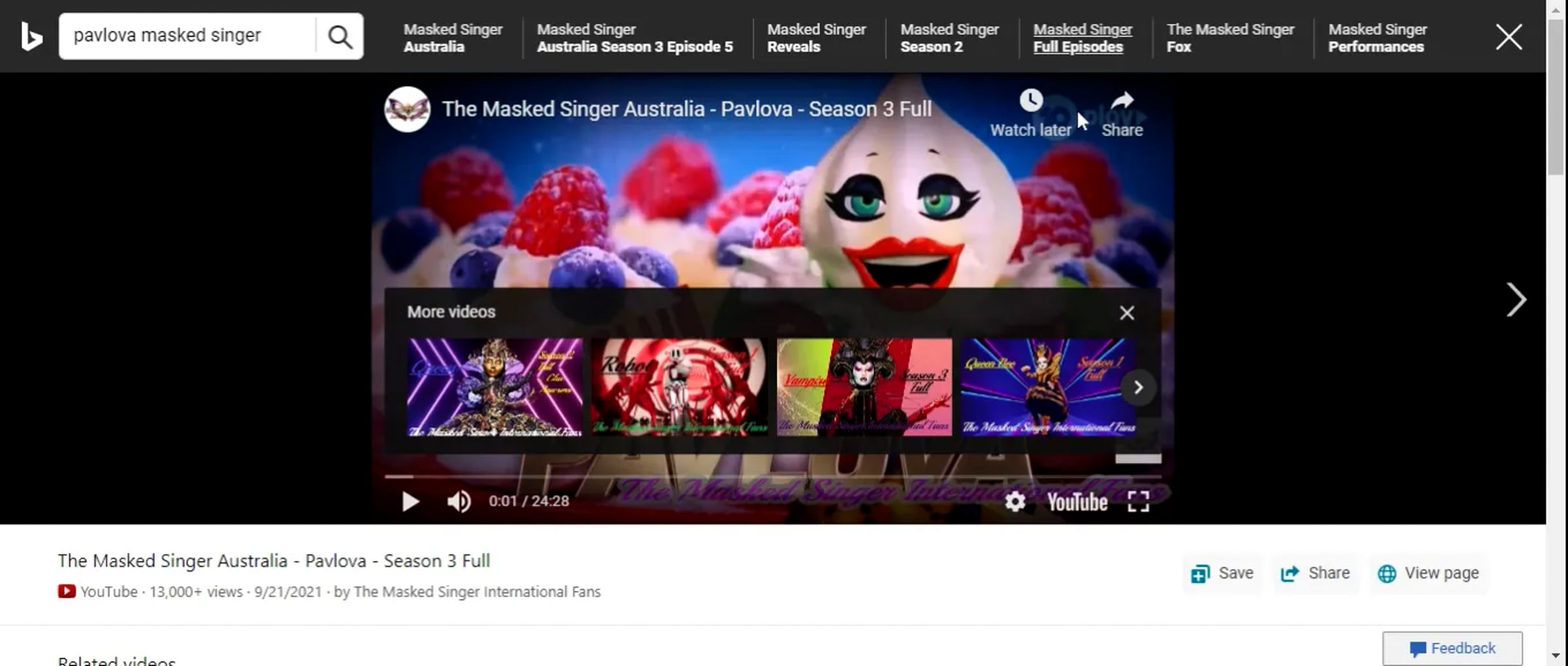The image size is (1568, 666).
Task: Click the video title in player overlay
Action: (687, 109)
